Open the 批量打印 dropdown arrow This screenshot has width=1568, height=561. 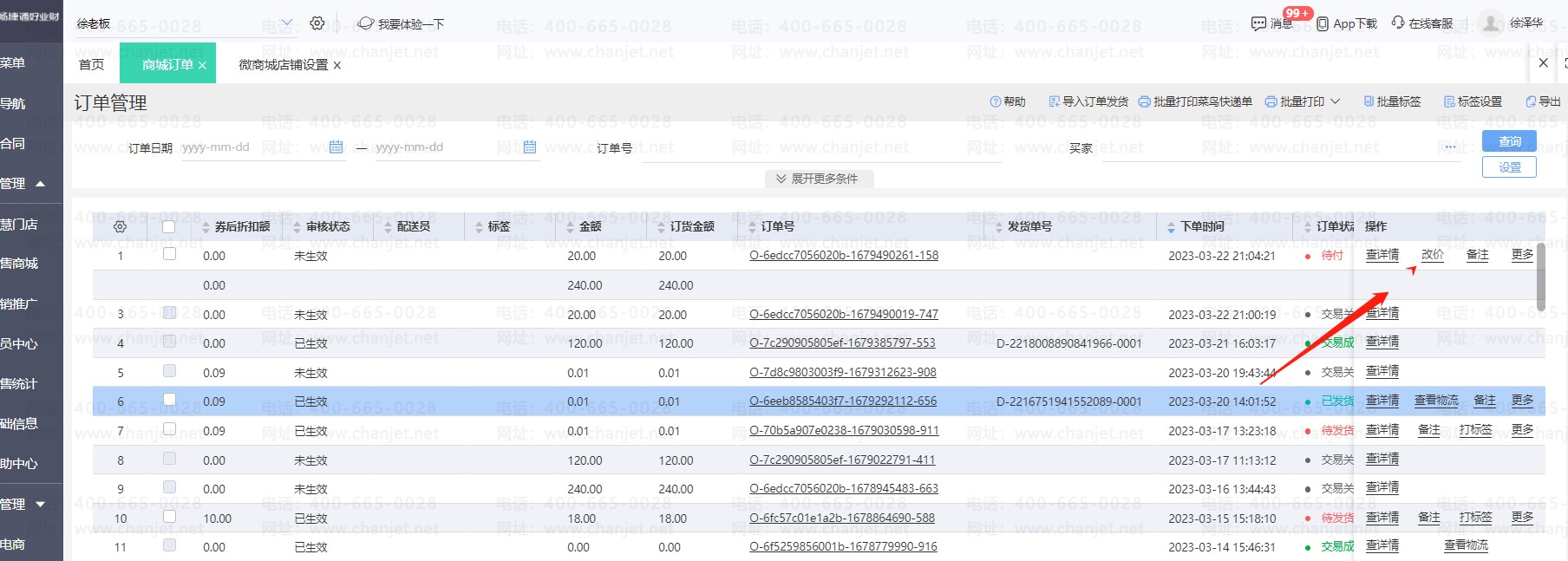1336,101
